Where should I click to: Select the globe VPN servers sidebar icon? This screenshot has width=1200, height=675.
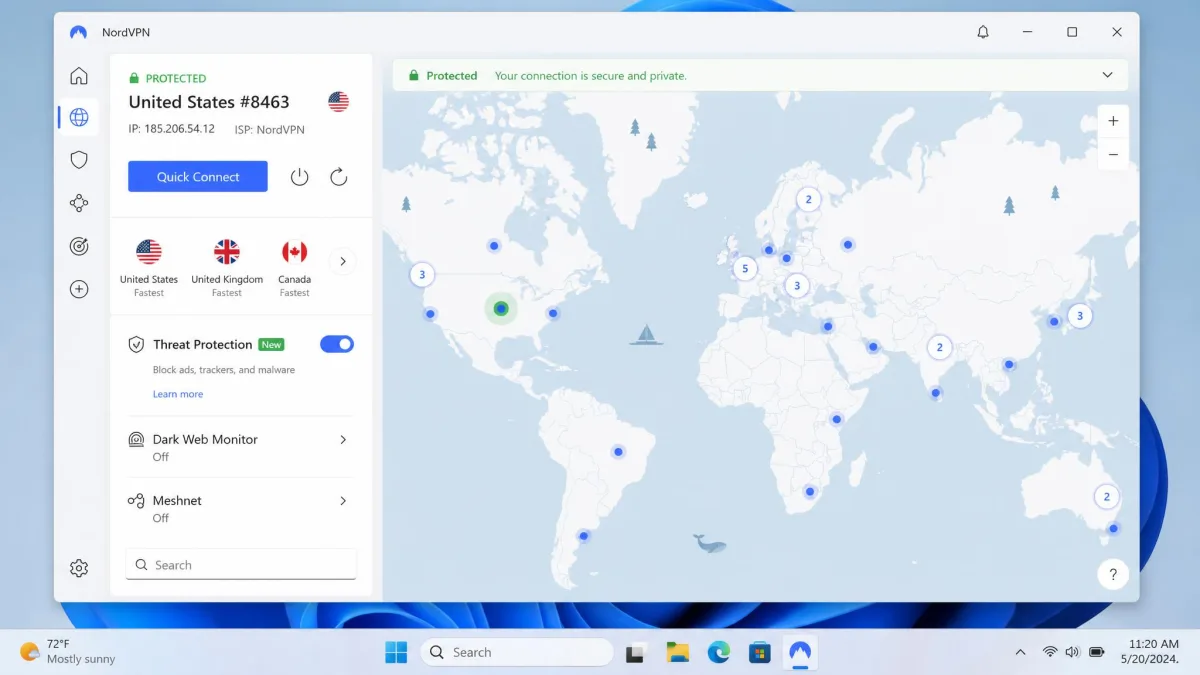(x=79, y=118)
